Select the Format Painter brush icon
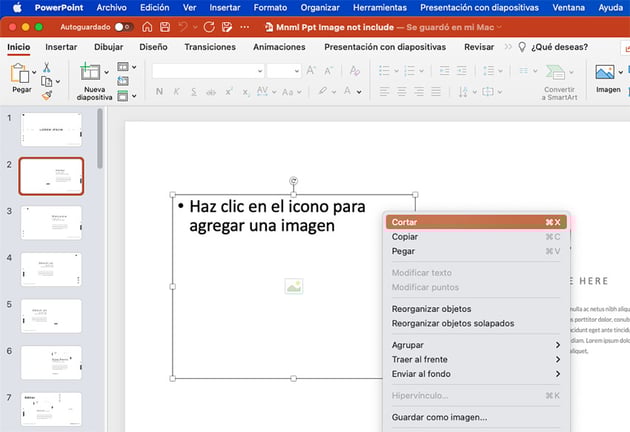The image size is (630, 432). tap(46, 94)
